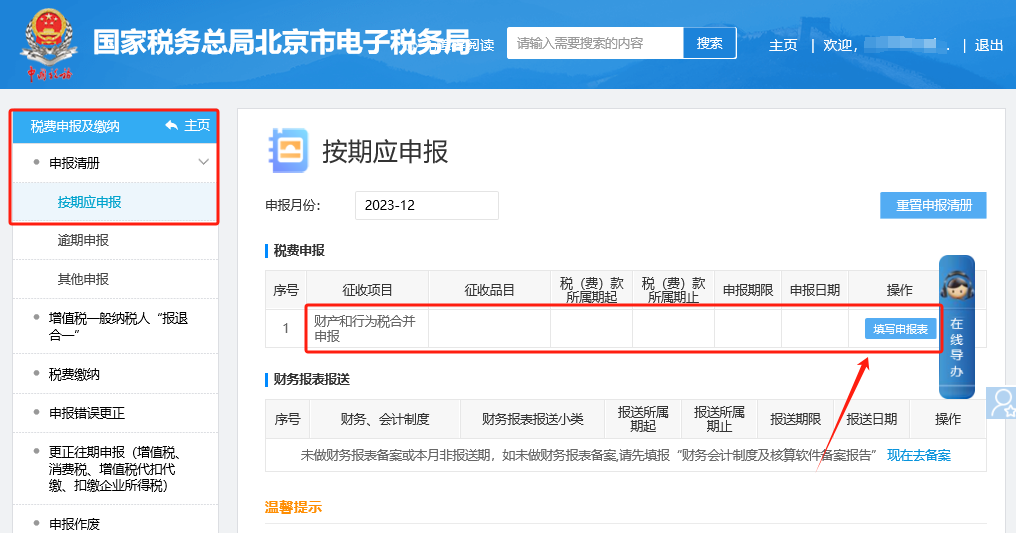This screenshot has height=533, width=1016.
Task: Click the 税费申报 section heading
Action: (x=299, y=251)
